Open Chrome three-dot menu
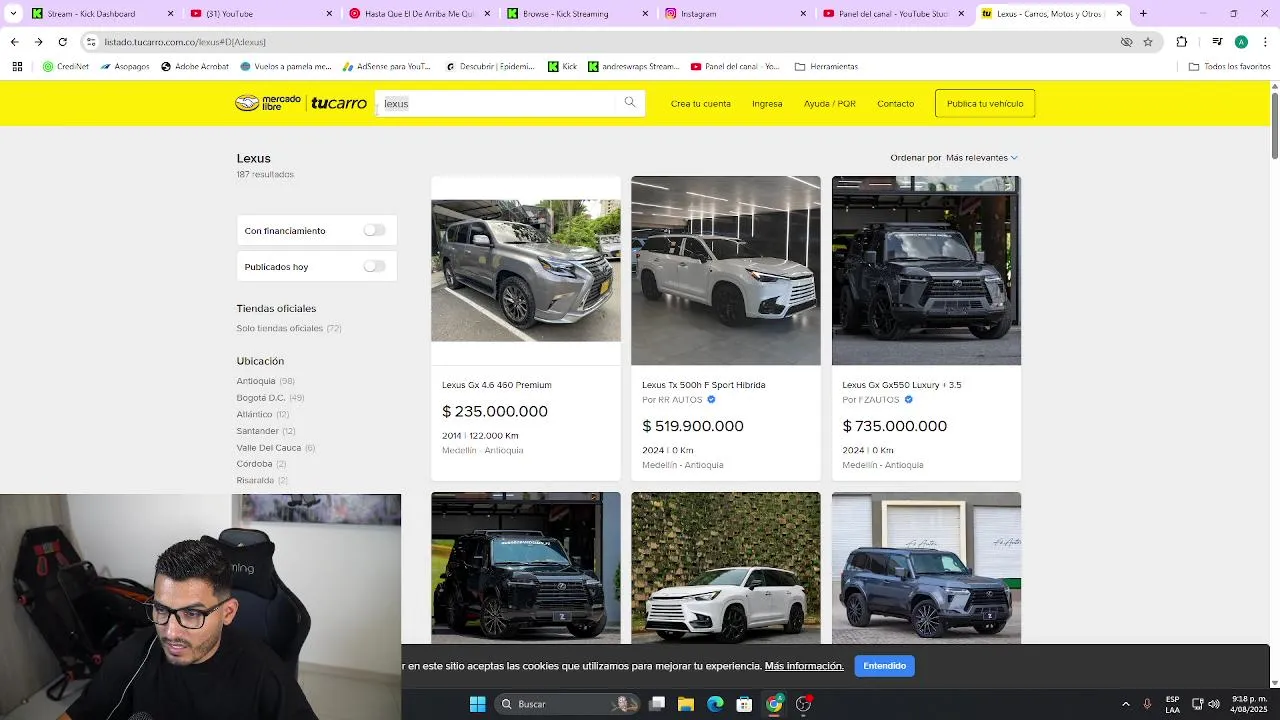The height and width of the screenshot is (720, 1280). click(x=1265, y=42)
